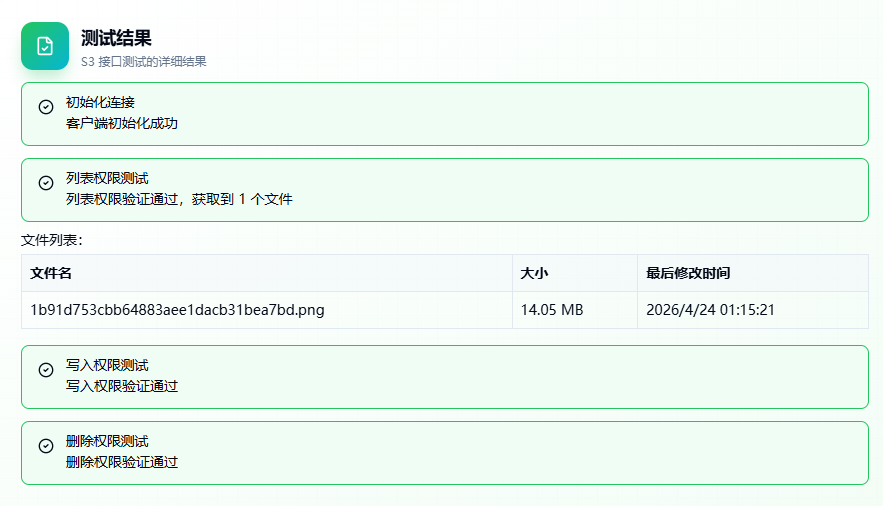Image resolution: width=883 pixels, height=506 pixels.
Task: Click the check icon beside 删除权限测试
Action: coord(46,446)
